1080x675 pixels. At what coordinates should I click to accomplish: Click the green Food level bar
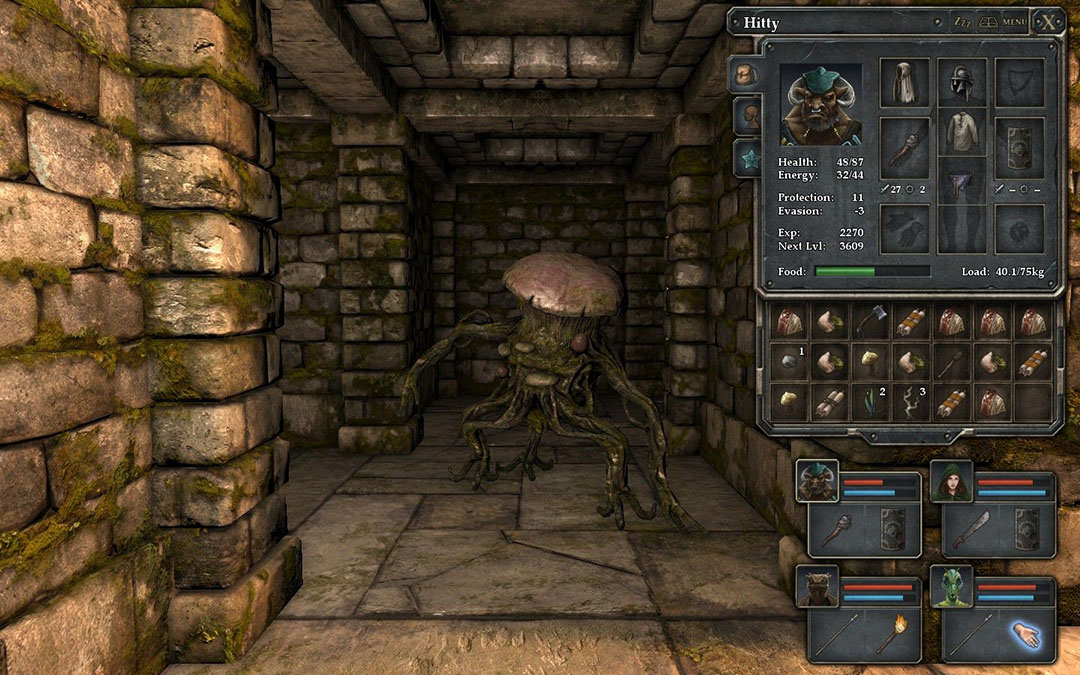pyautogui.click(x=845, y=271)
